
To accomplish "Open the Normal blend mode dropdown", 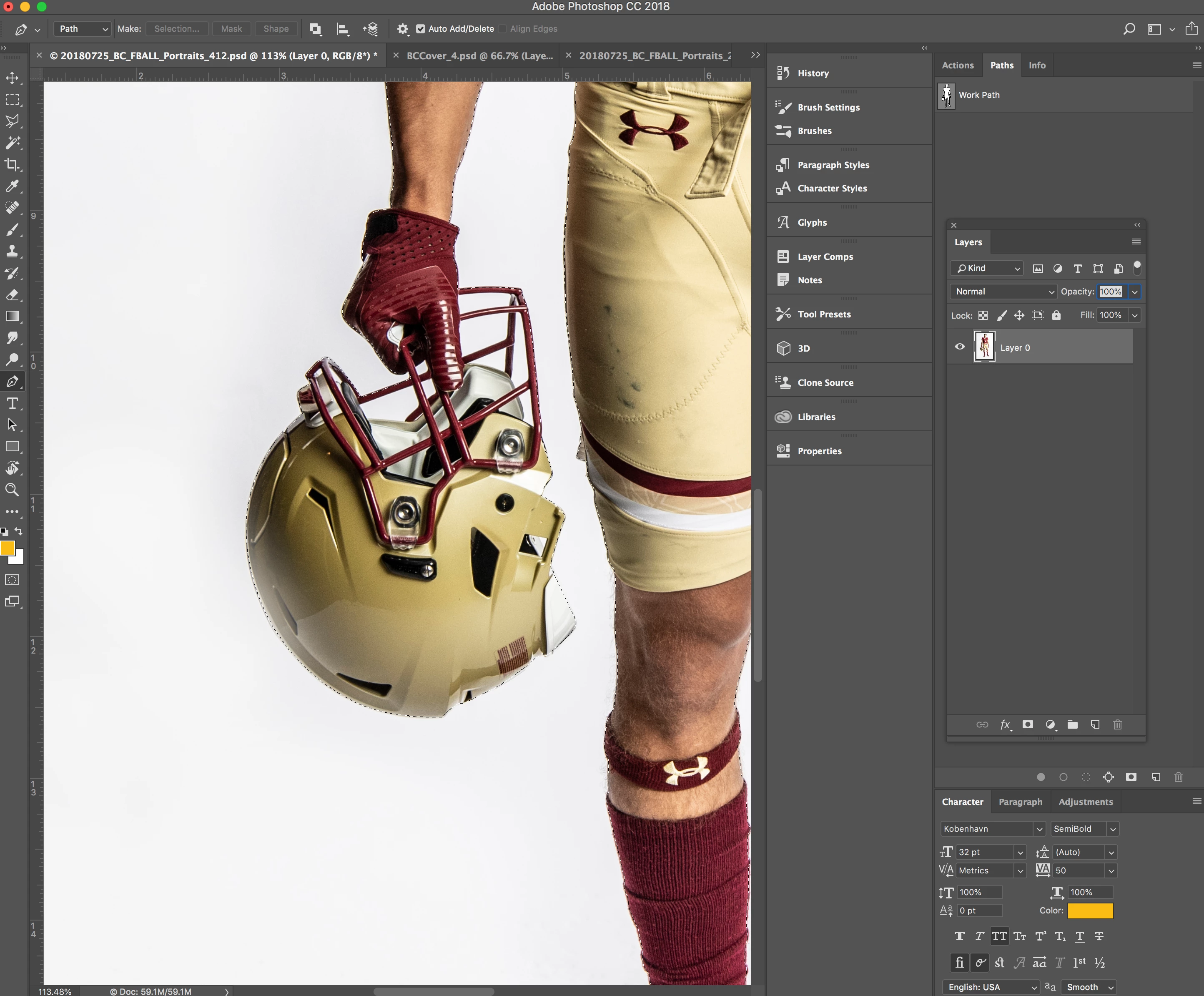I will click(1003, 292).
